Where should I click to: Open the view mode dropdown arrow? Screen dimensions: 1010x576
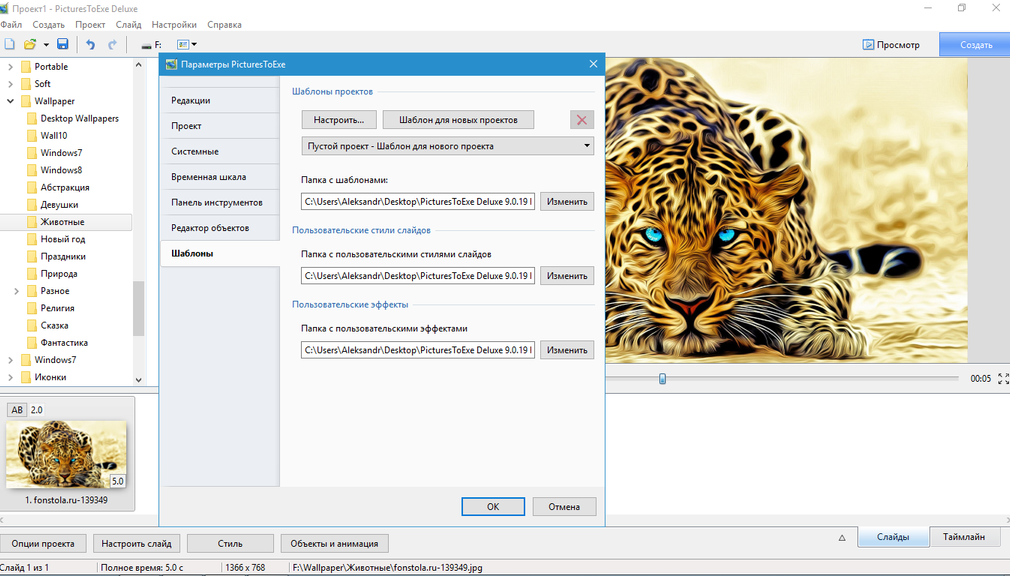(194, 44)
